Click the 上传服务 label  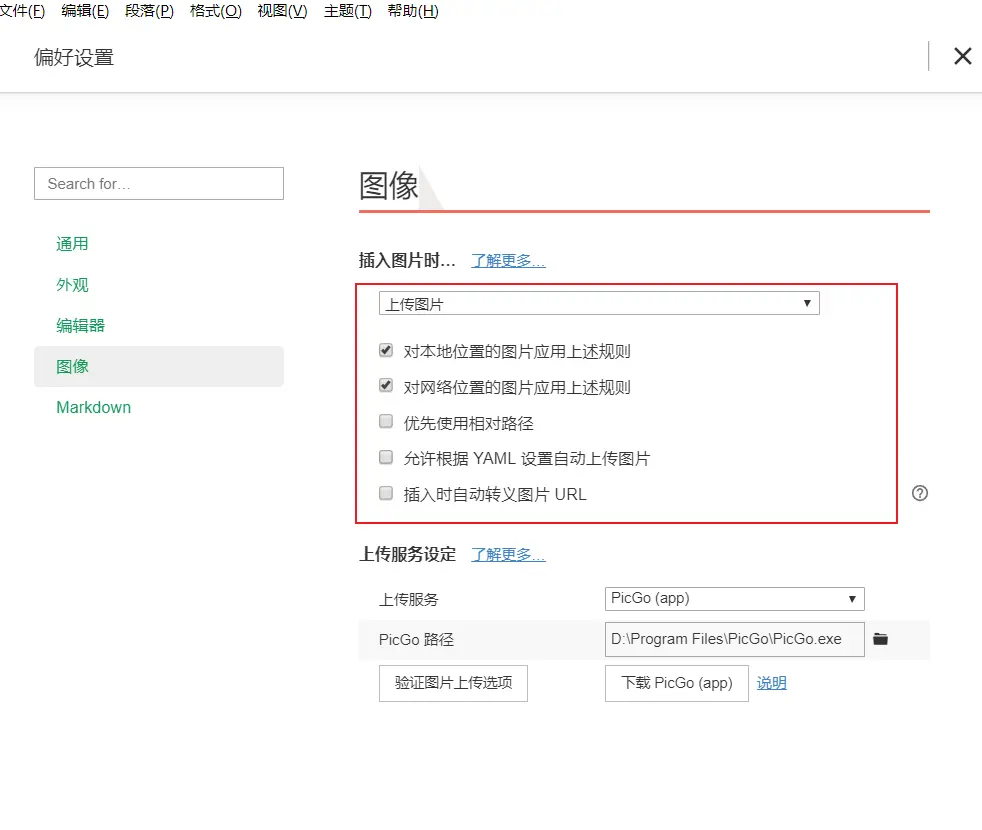pyautogui.click(x=408, y=599)
